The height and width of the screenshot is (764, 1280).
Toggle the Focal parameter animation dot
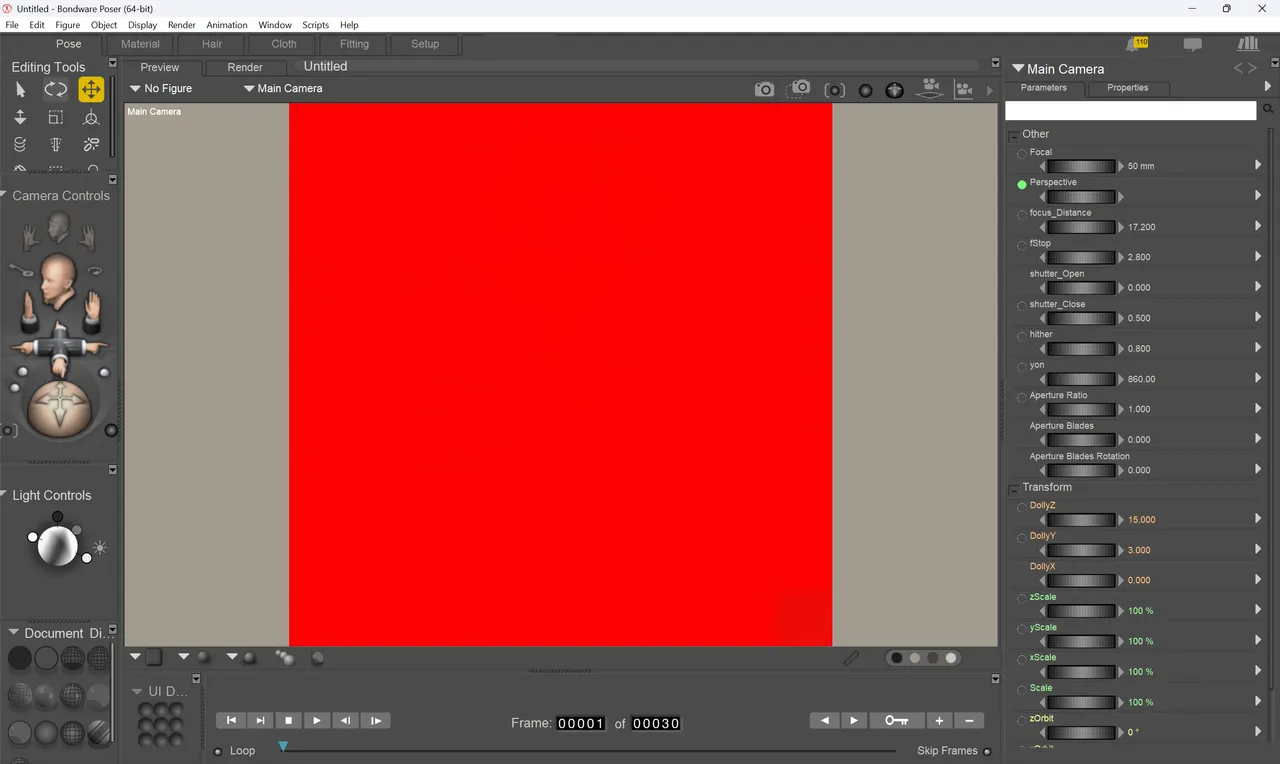1022,154
